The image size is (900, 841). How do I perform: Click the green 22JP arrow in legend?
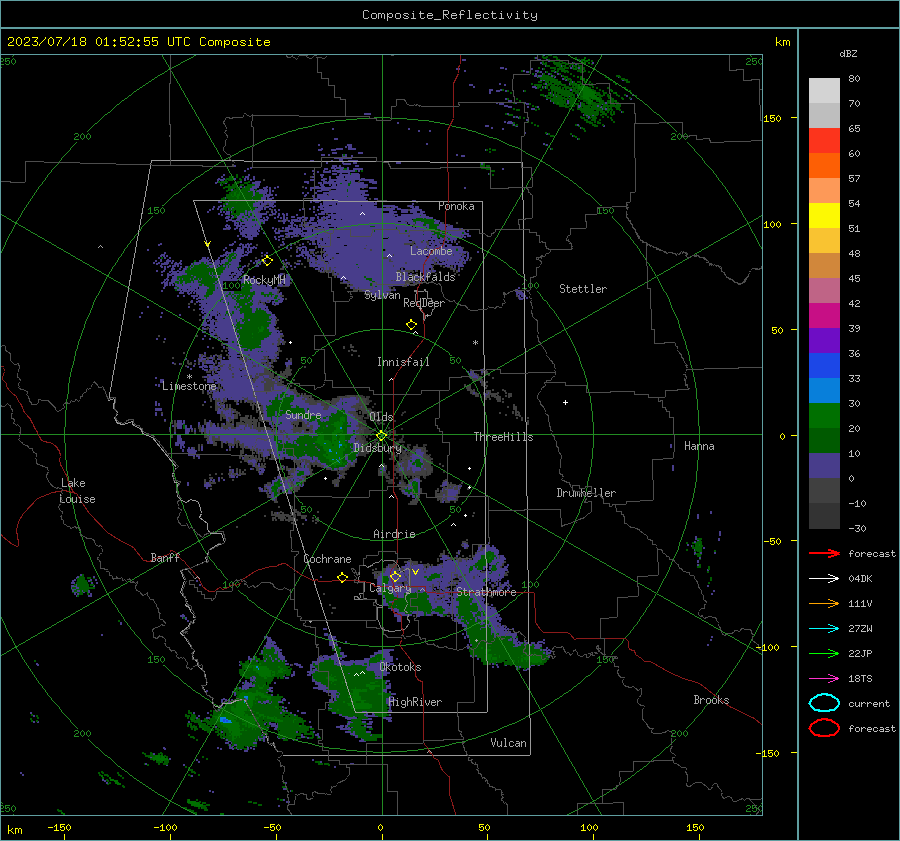click(x=824, y=653)
